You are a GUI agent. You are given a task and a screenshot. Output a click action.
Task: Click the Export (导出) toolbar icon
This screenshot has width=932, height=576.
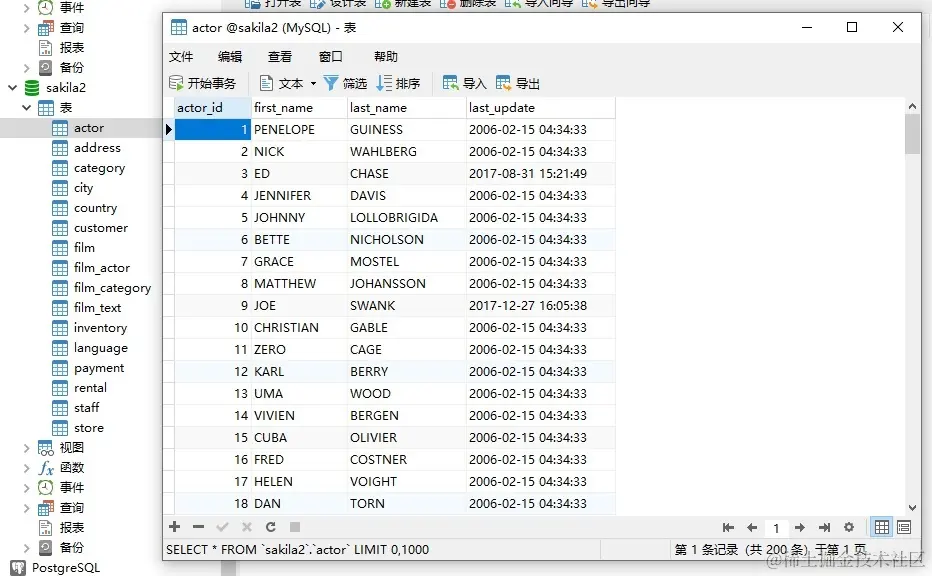pyautogui.click(x=503, y=83)
